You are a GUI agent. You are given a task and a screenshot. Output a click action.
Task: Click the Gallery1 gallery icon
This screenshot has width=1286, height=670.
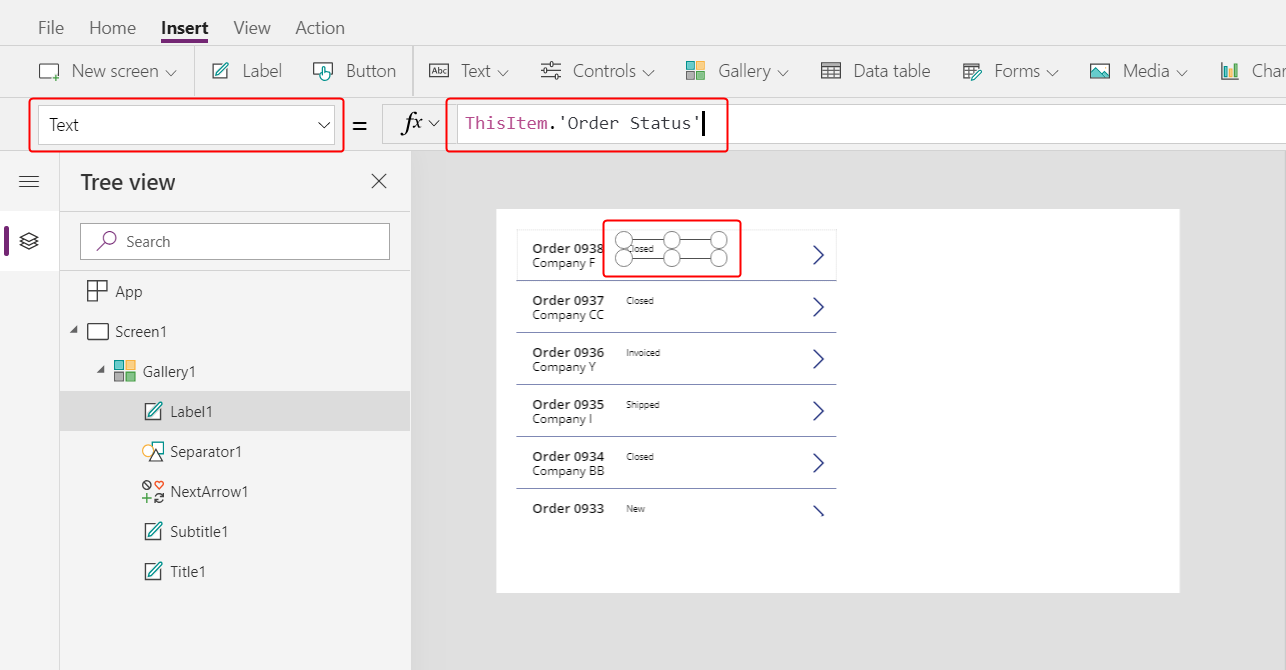pos(124,371)
